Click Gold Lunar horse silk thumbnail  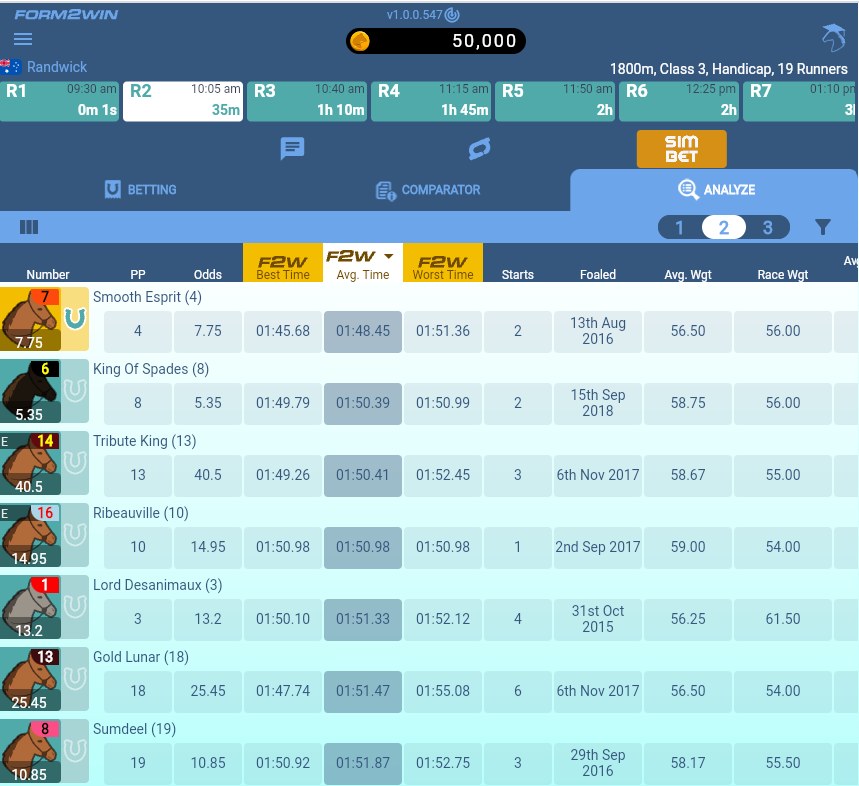click(30, 679)
